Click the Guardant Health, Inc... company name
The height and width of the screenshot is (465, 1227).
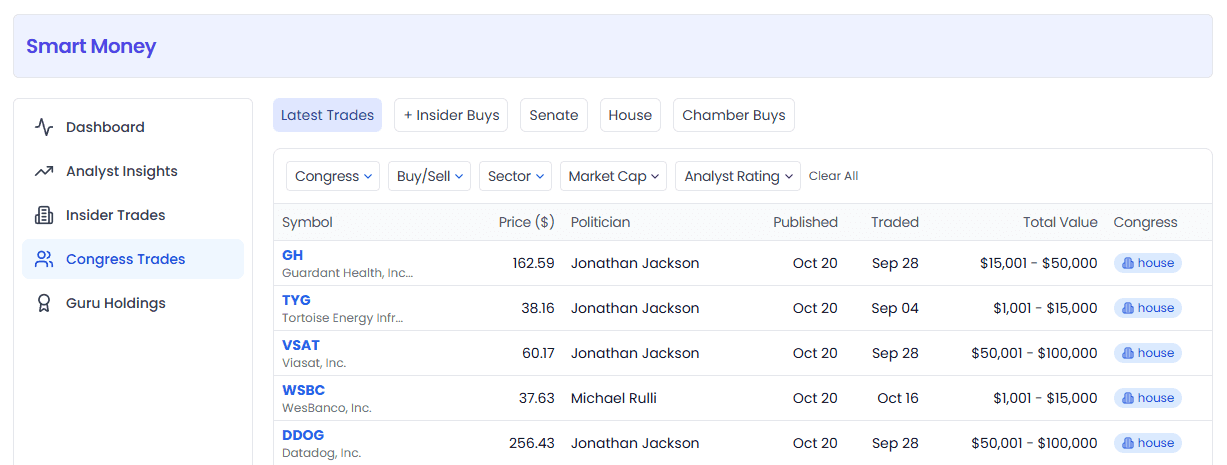[347, 272]
